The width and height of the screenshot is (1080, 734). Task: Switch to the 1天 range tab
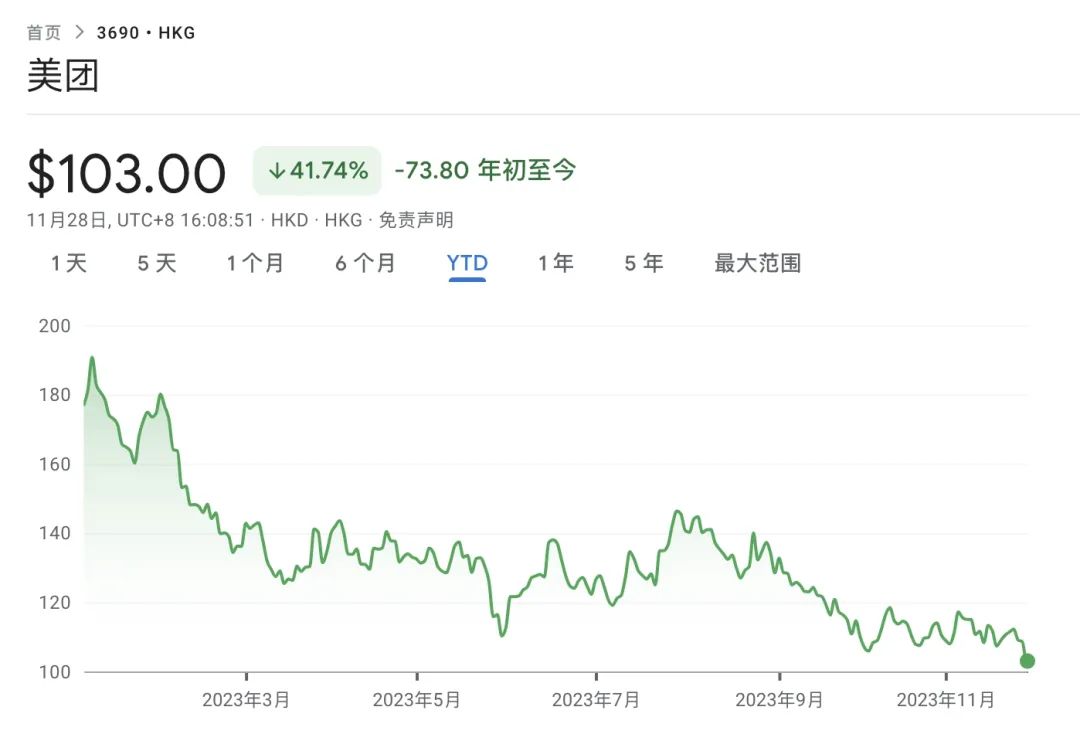click(x=69, y=263)
